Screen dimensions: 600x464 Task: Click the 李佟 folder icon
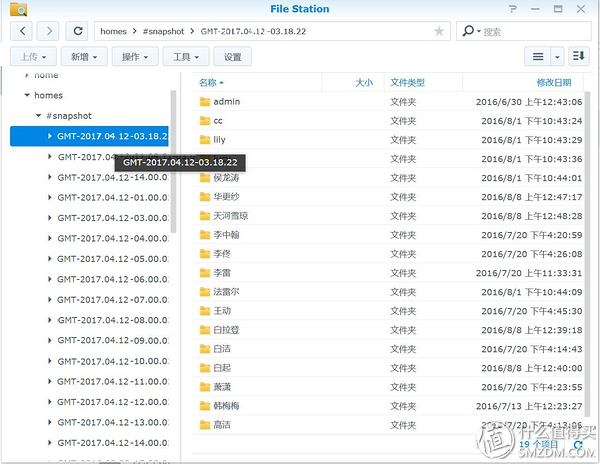205,254
